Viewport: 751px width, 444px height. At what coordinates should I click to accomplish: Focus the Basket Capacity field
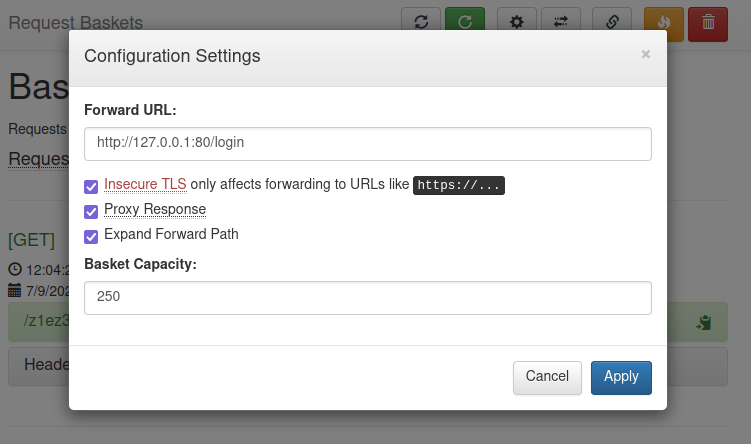[x=367, y=297]
